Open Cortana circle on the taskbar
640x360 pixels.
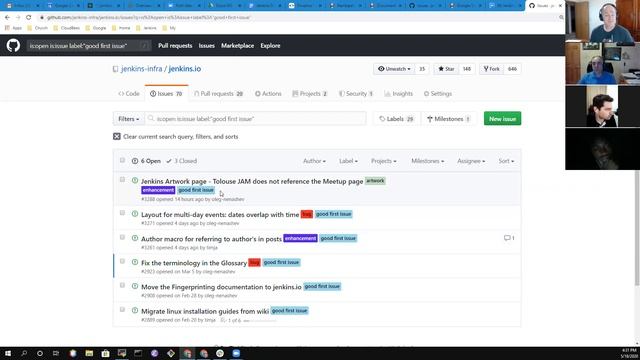(x=40, y=353)
